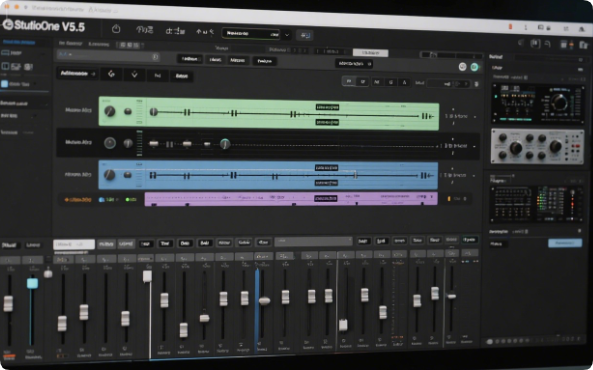
Task: Click the power-shaped icon in the top toolbar
Action: click(x=116, y=29)
